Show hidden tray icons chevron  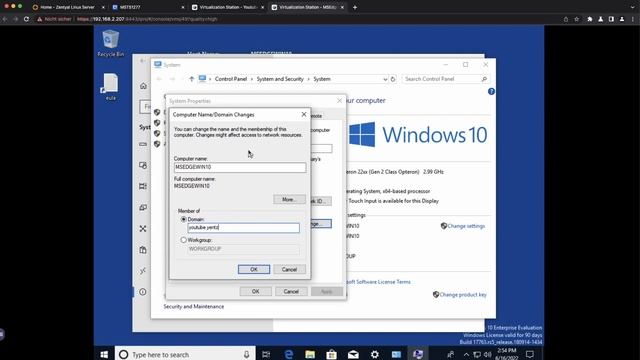pyautogui.click(x=466, y=354)
